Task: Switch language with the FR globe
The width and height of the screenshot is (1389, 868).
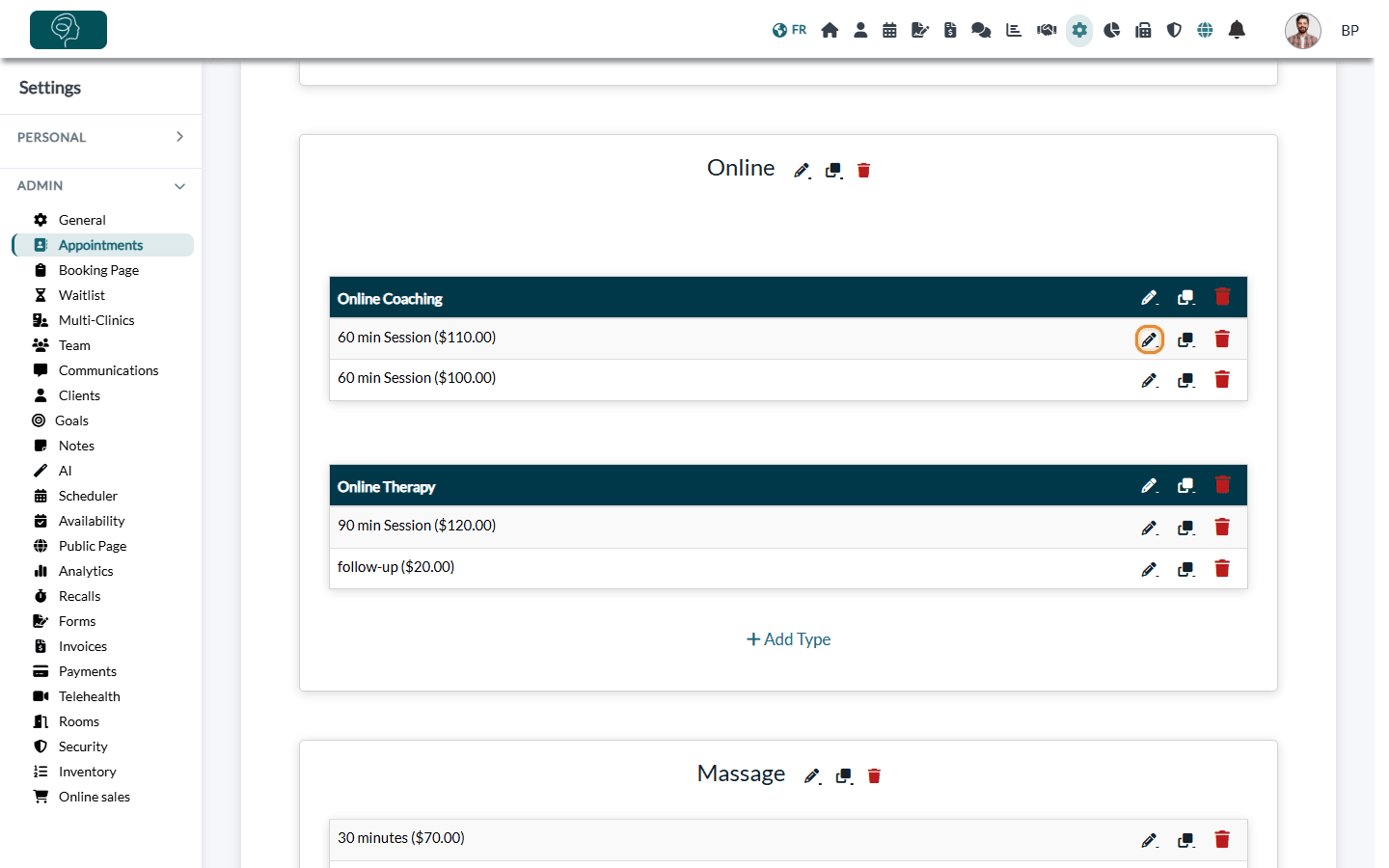Action: pos(789,30)
